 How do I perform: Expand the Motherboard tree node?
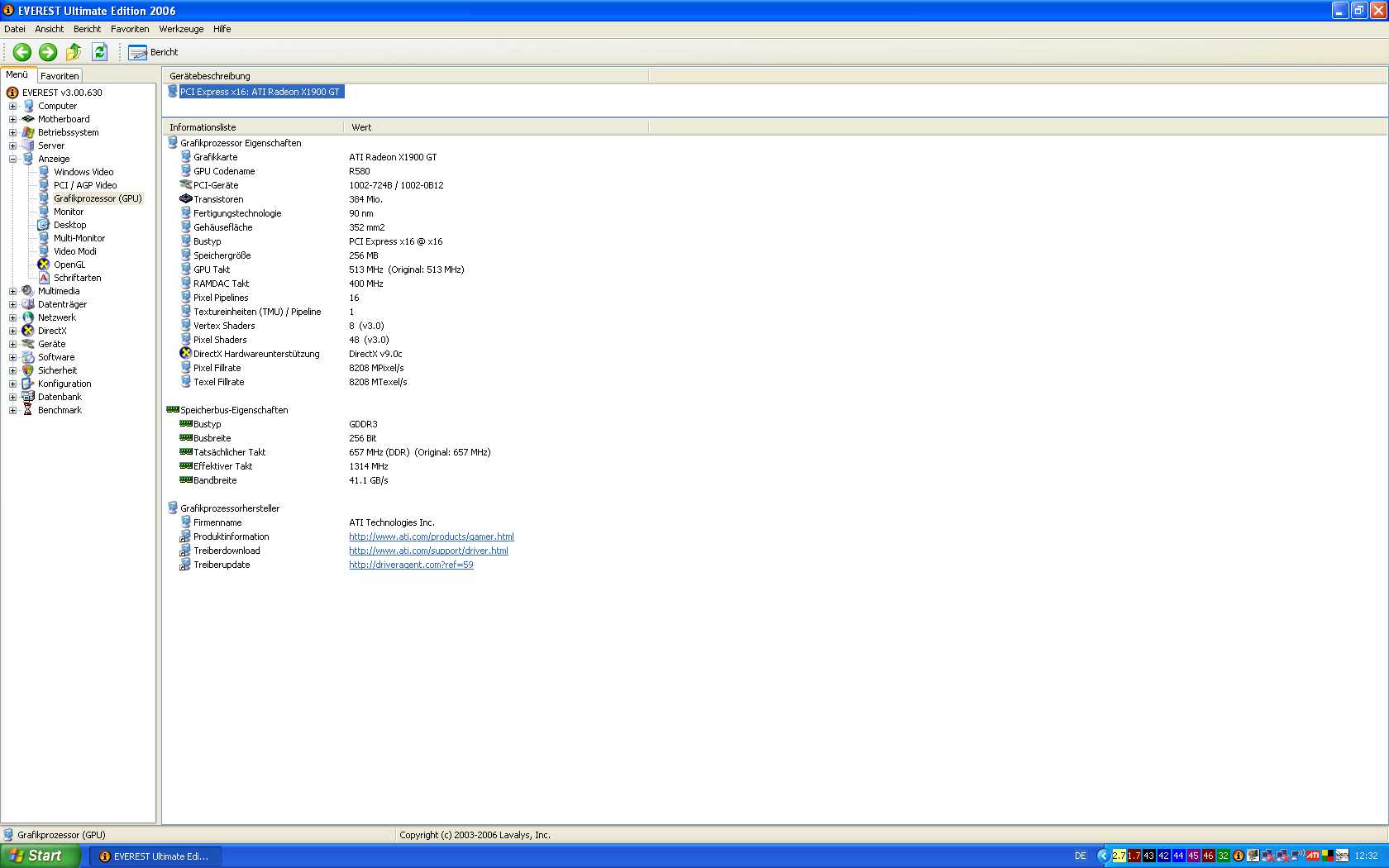[x=12, y=119]
